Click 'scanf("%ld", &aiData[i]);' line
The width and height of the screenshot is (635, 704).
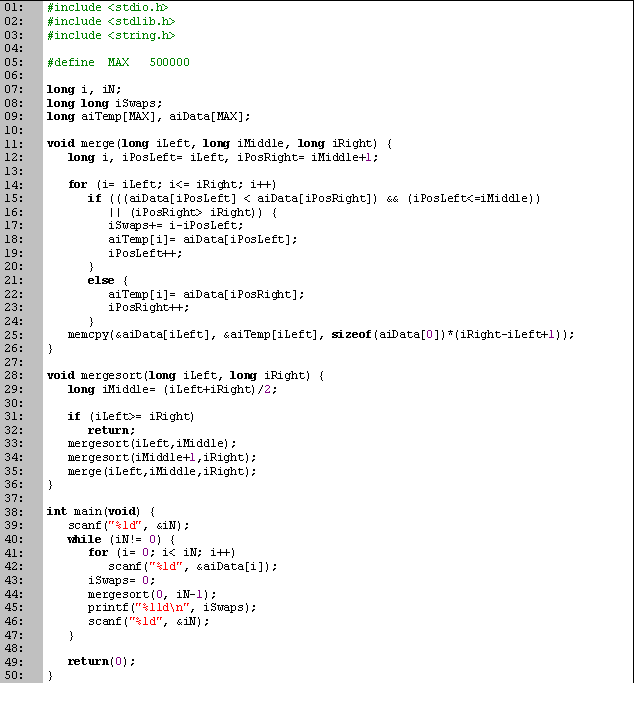(193, 567)
